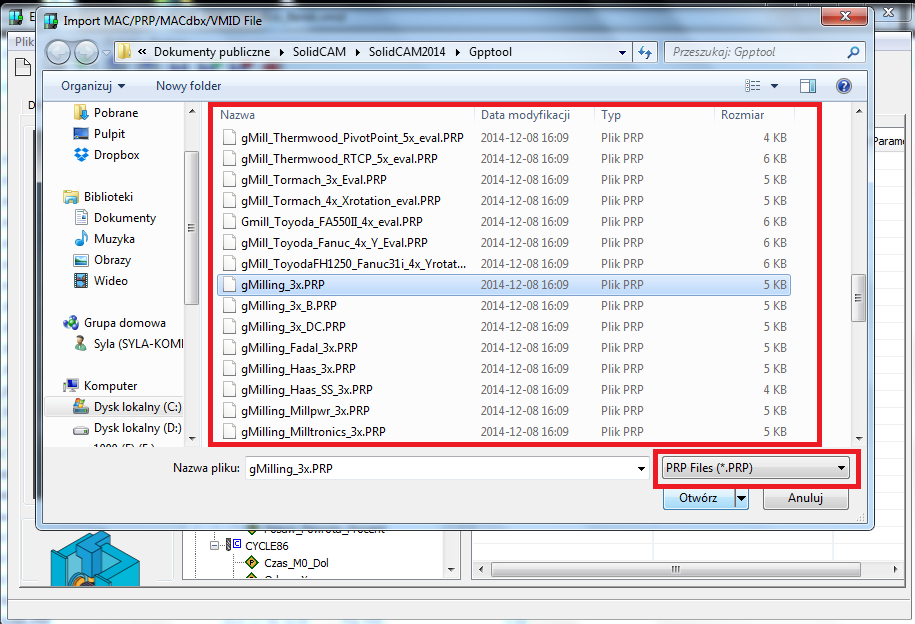
Task: Click the change view icon
Action: point(753,86)
